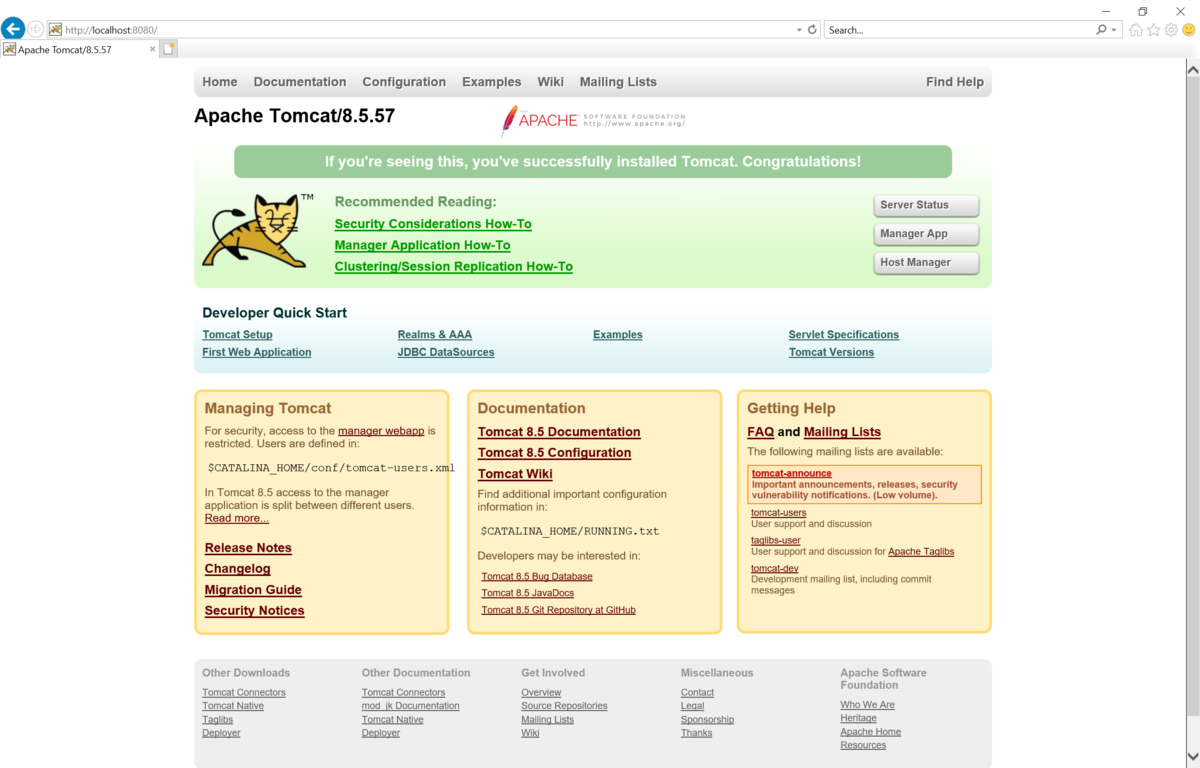Image resolution: width=1200 pixels, height=768 pixels.
Task: Open the address bar dropdown arrow
Action: click(x=799, y=30)
